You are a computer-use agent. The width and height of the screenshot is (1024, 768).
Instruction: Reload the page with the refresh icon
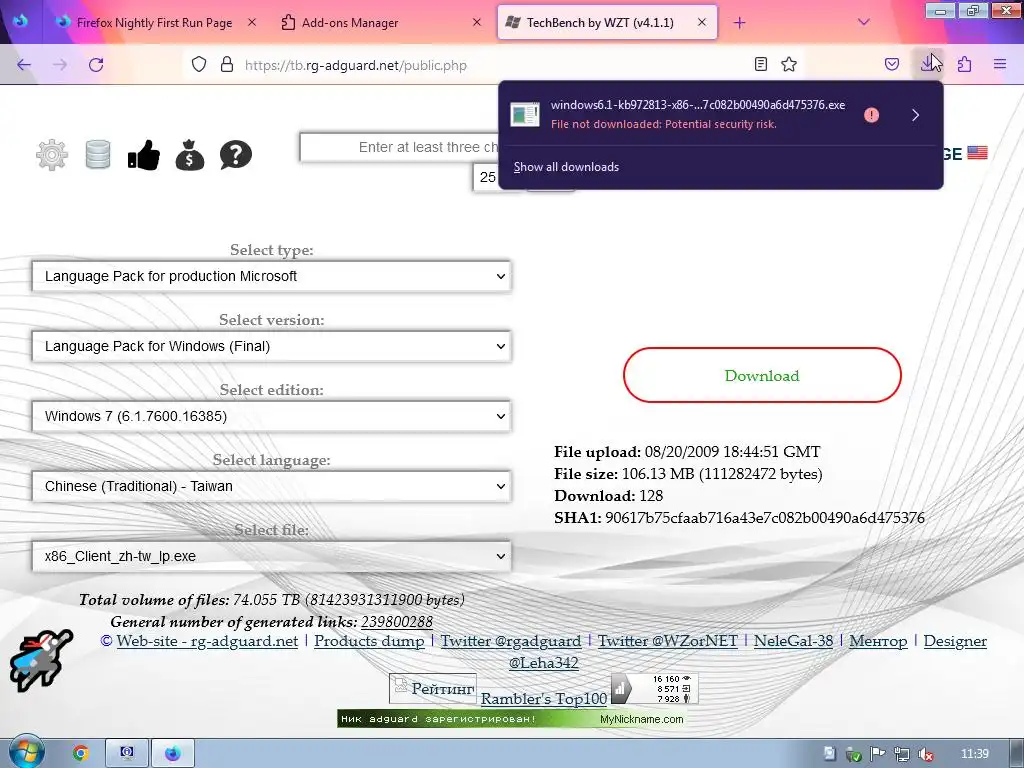(x=96, y=65)
